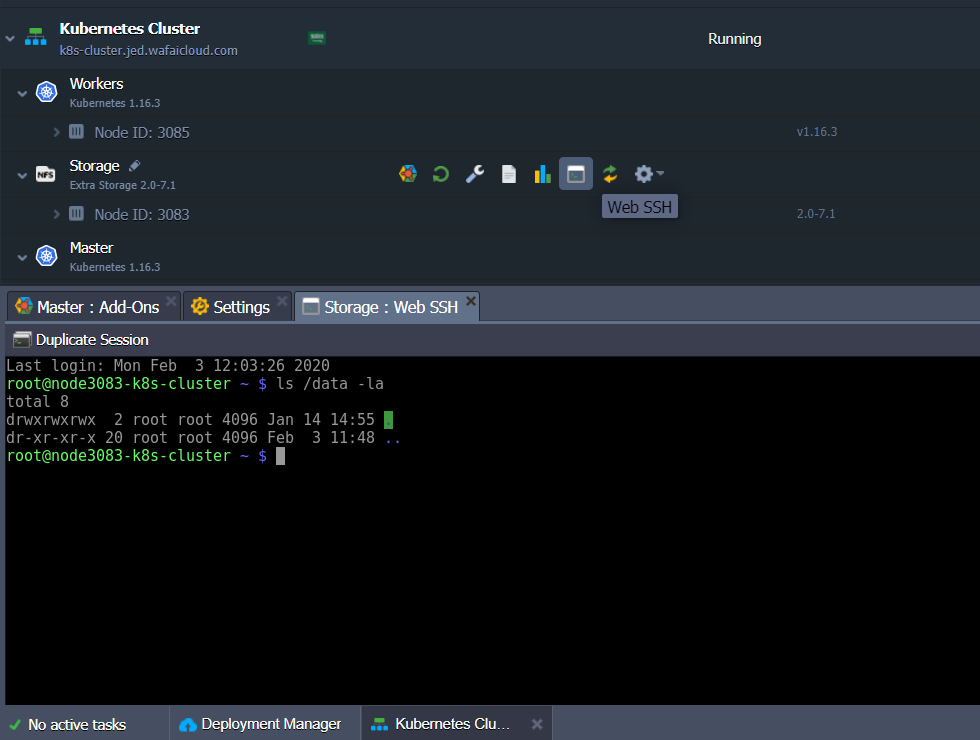Open Storage additional gear menu
This screenshot has width=980, height=740.
click(x=649, y=174)
